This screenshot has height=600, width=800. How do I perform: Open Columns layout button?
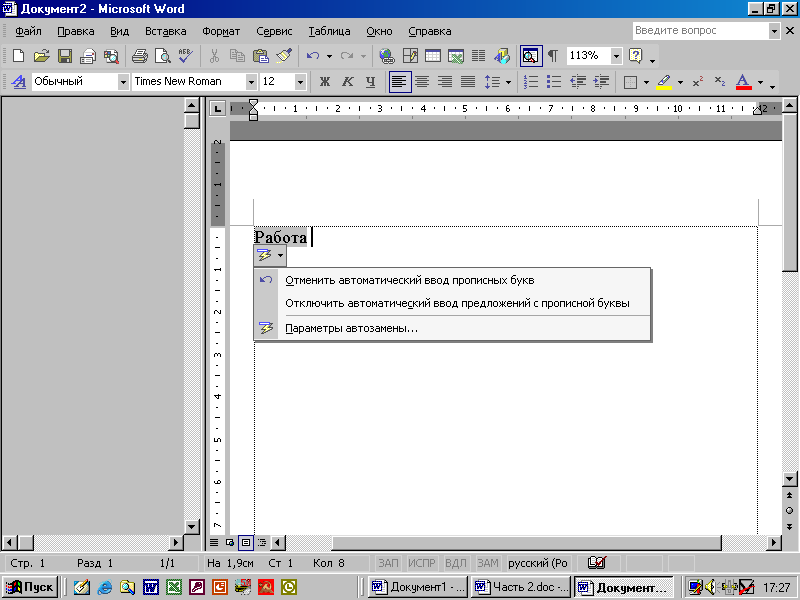pos(479,56)
